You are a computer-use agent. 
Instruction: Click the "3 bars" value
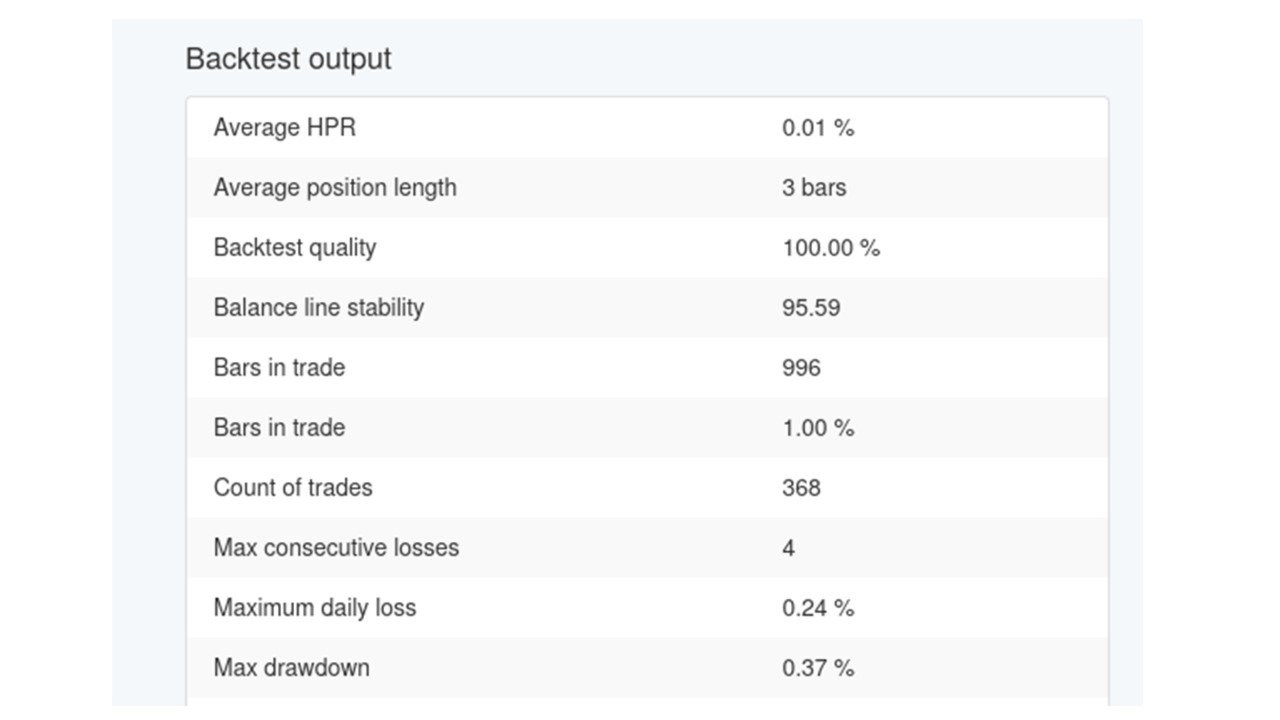tap(813, 188)
